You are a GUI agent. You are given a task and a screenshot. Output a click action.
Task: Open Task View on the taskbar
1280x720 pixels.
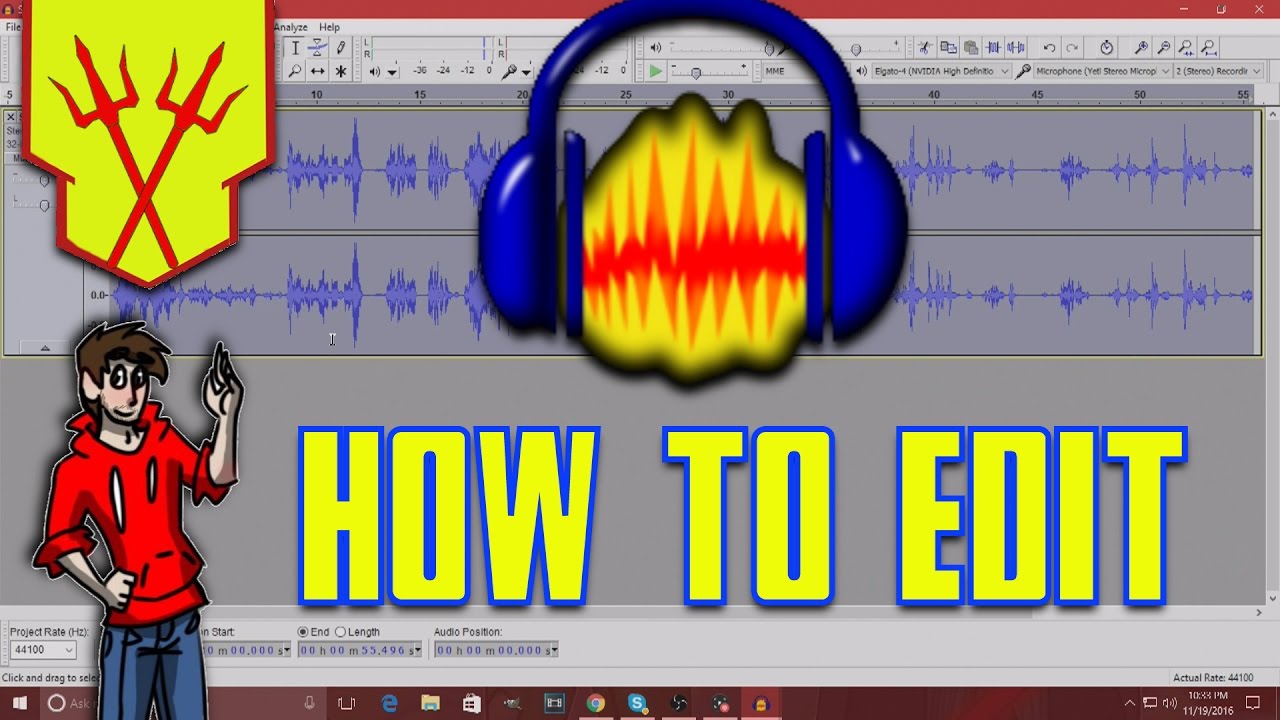click(x=347, y=703)
